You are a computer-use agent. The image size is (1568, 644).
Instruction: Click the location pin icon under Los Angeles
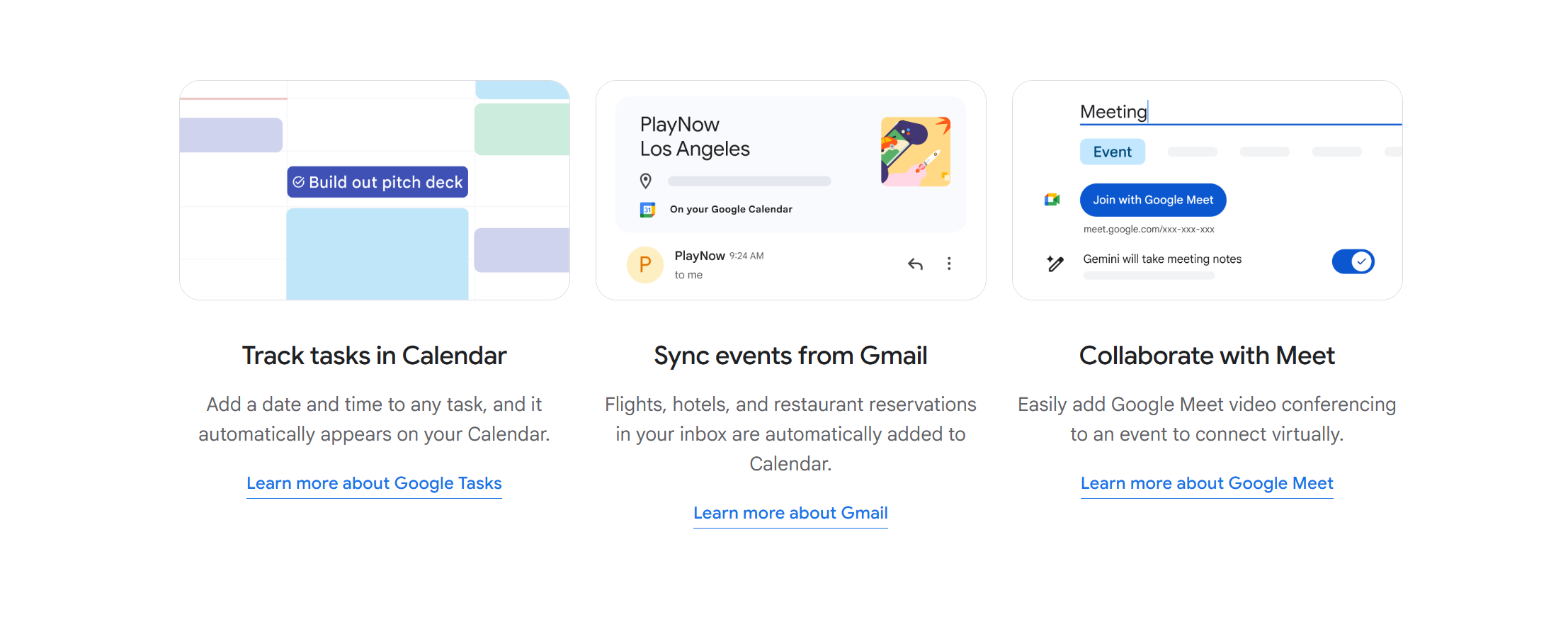coord(645,181)
